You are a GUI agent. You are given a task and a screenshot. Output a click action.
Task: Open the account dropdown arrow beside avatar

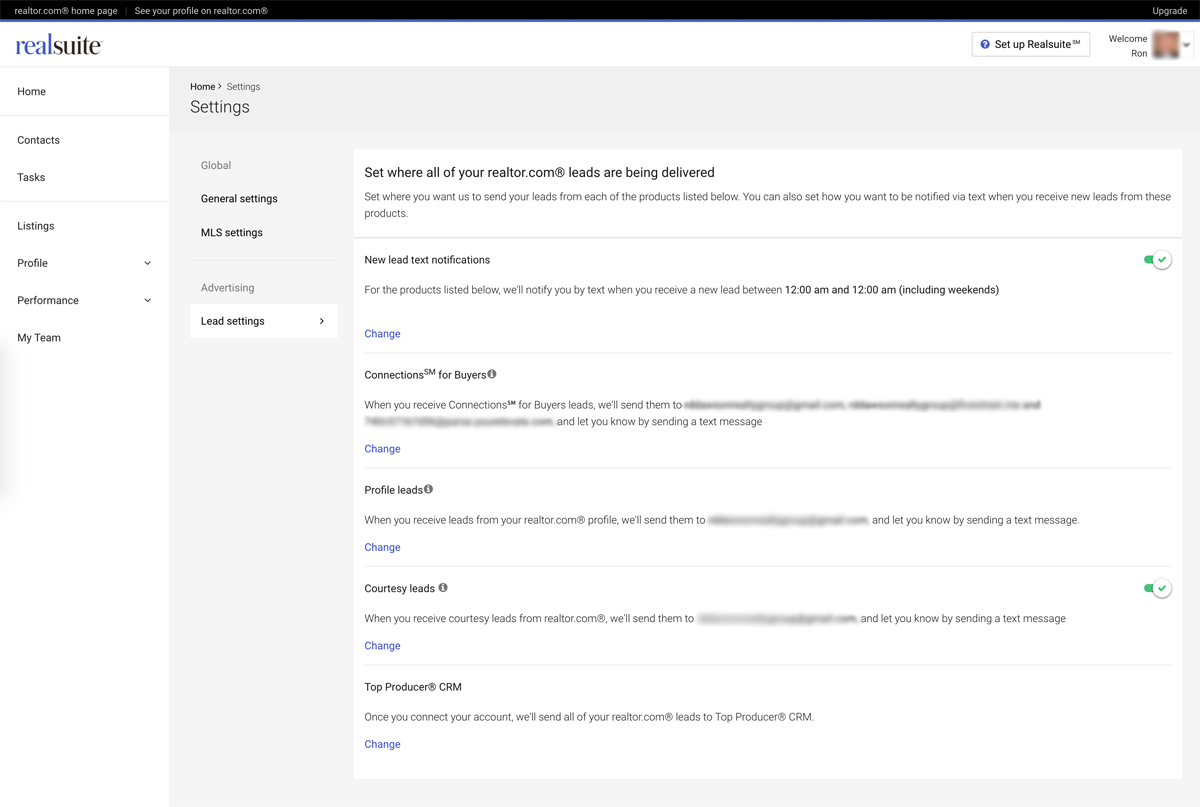[1187, 45]
